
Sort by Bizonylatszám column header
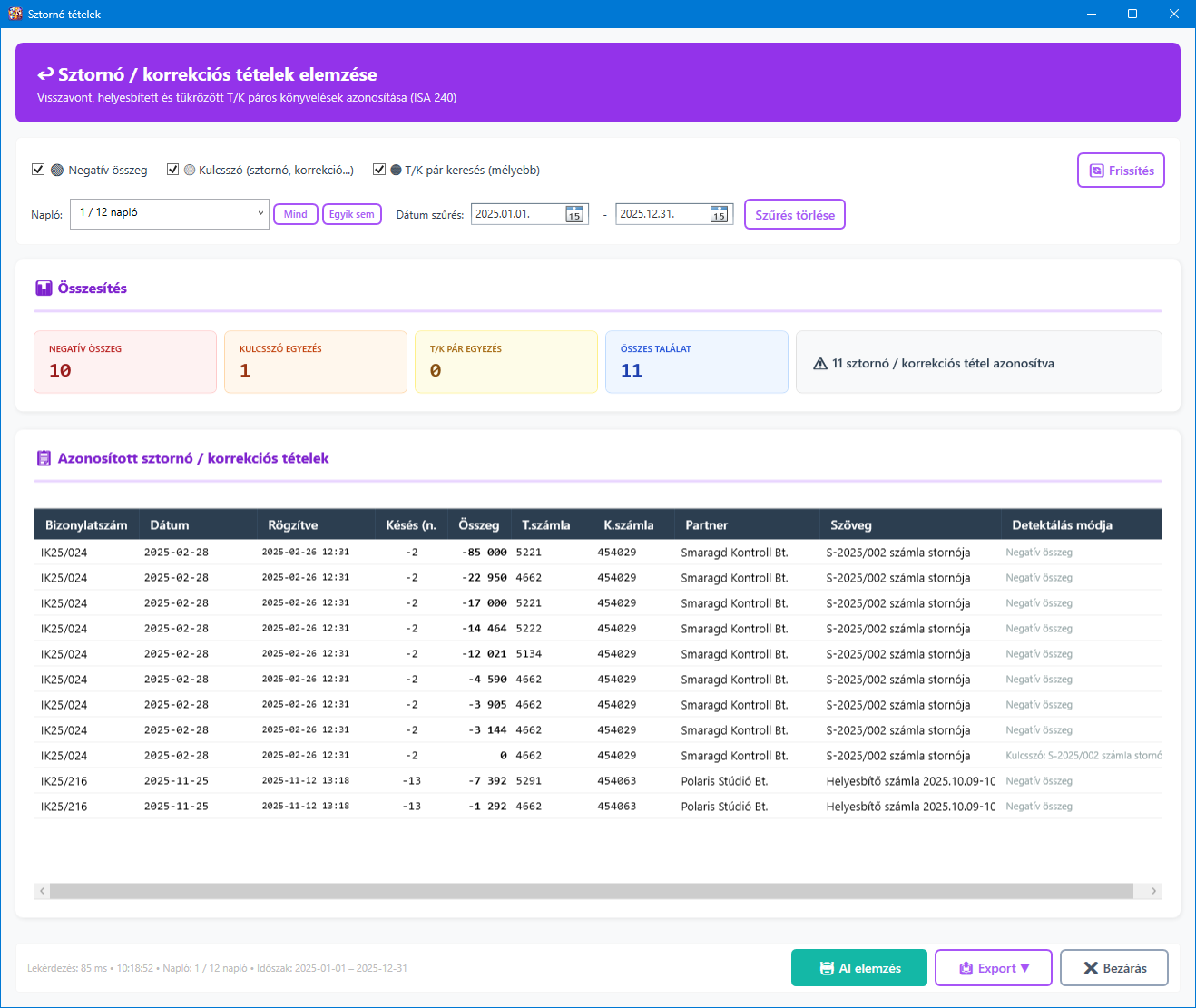pyautogui.click(x=86, y=525)
